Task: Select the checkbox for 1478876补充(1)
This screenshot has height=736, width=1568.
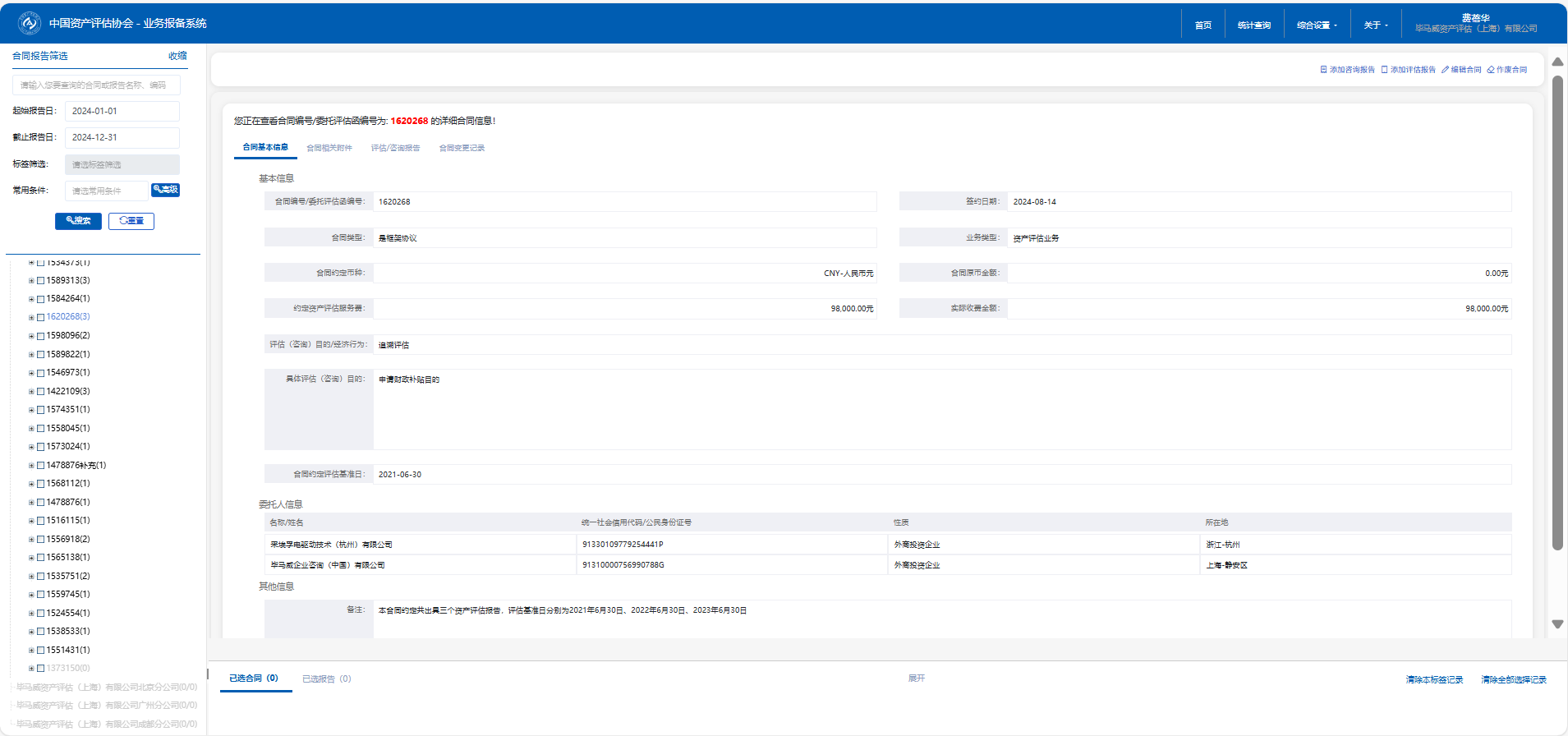Action: tap(40, 466)
